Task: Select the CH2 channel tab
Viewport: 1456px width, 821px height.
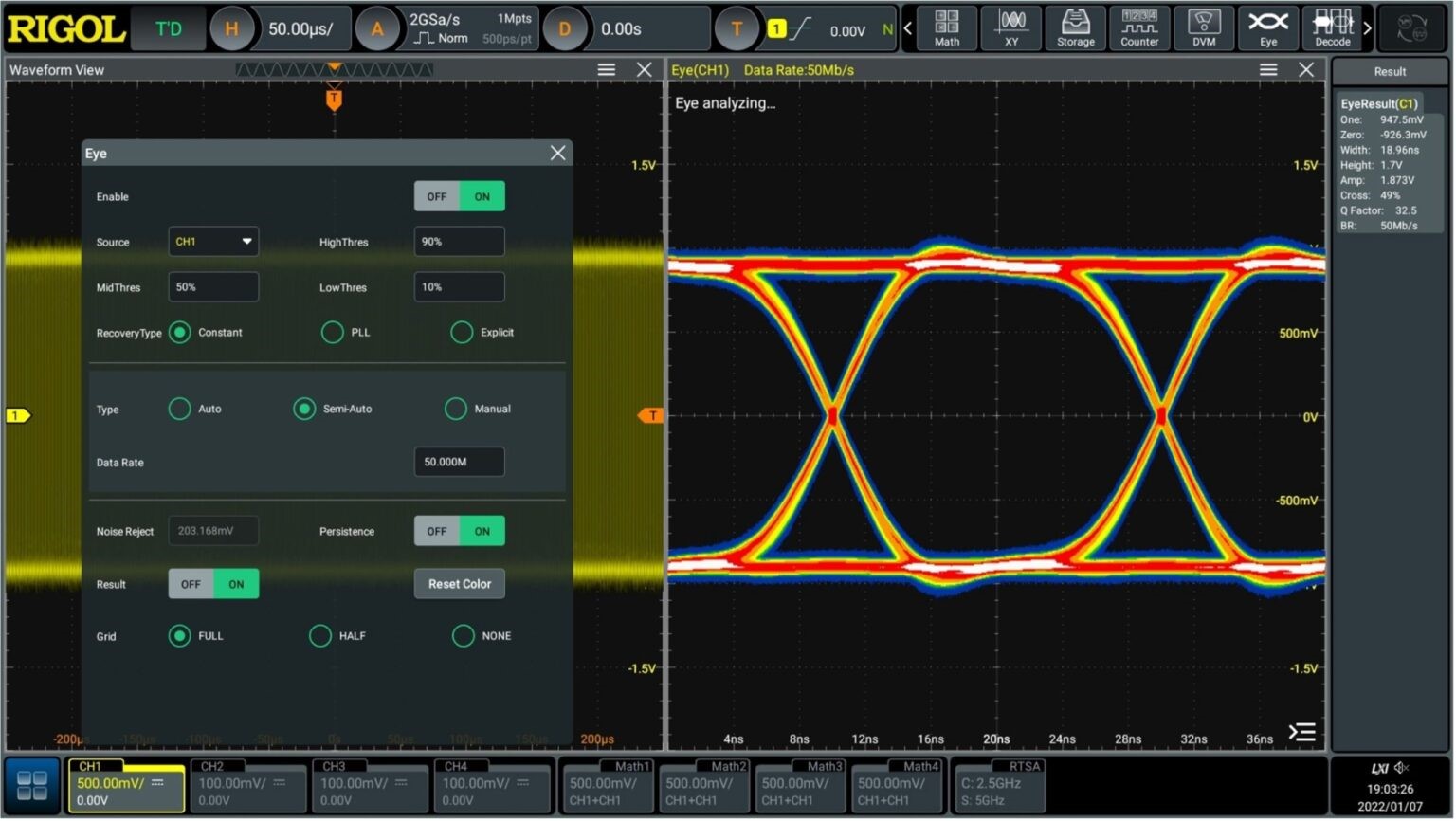Action: [248, 786]
